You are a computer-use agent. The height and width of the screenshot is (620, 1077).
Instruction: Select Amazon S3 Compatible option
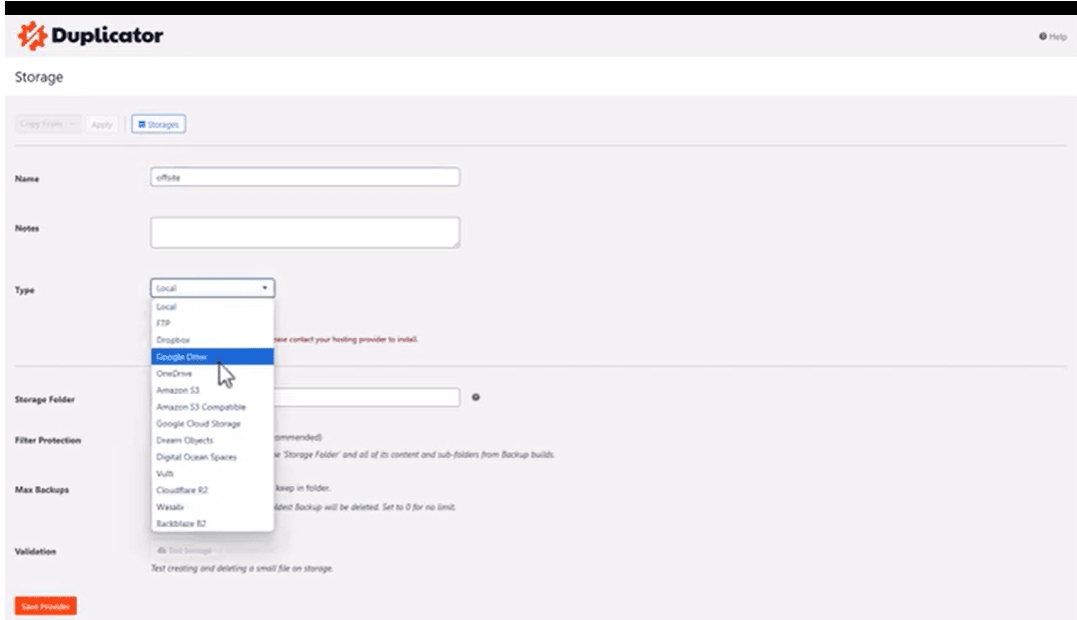pyautogui.click(x=200, y=407)
